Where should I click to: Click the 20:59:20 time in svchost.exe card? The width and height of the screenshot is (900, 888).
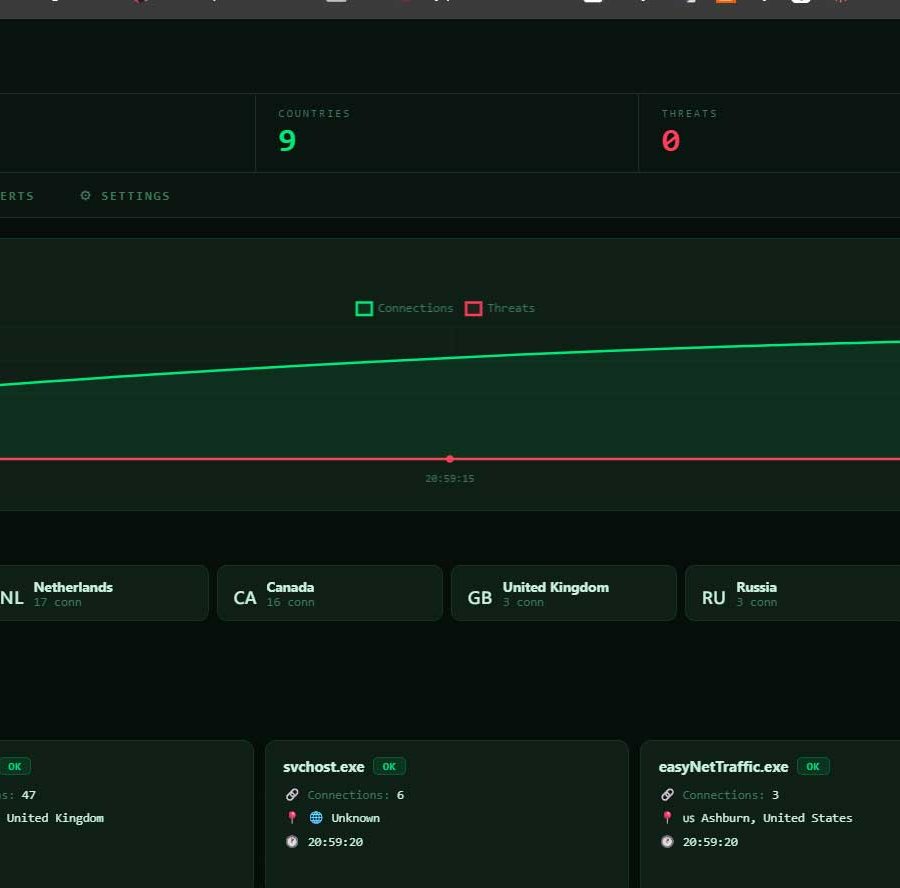tap(335, 842)
